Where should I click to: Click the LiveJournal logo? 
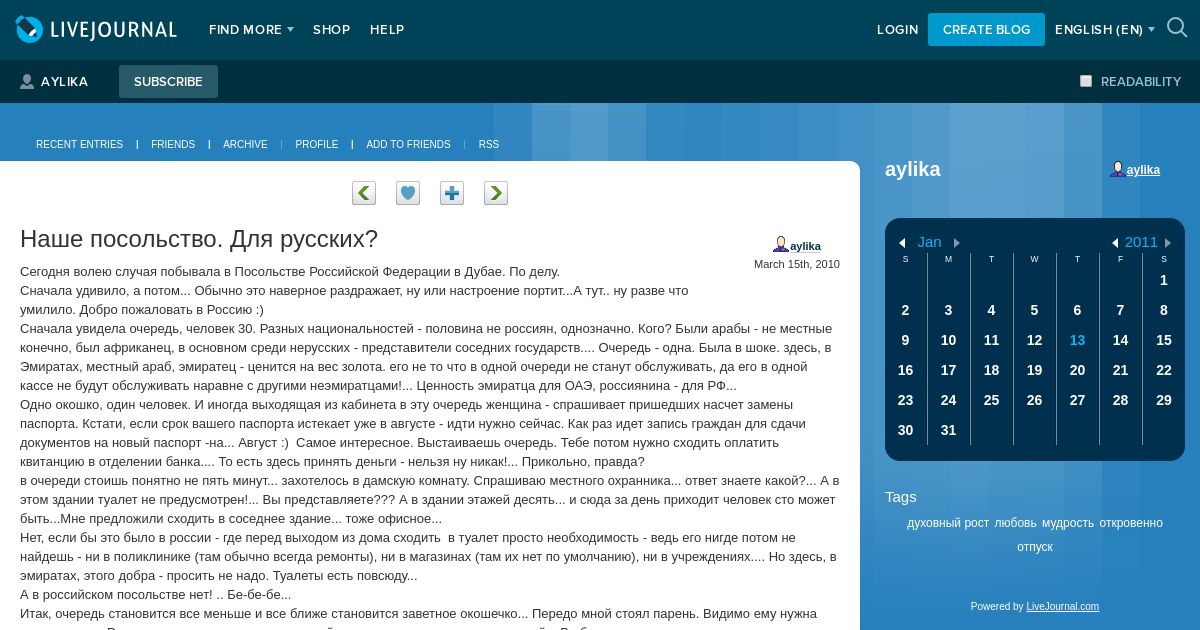pyautogui.click(x=96, y=30)
